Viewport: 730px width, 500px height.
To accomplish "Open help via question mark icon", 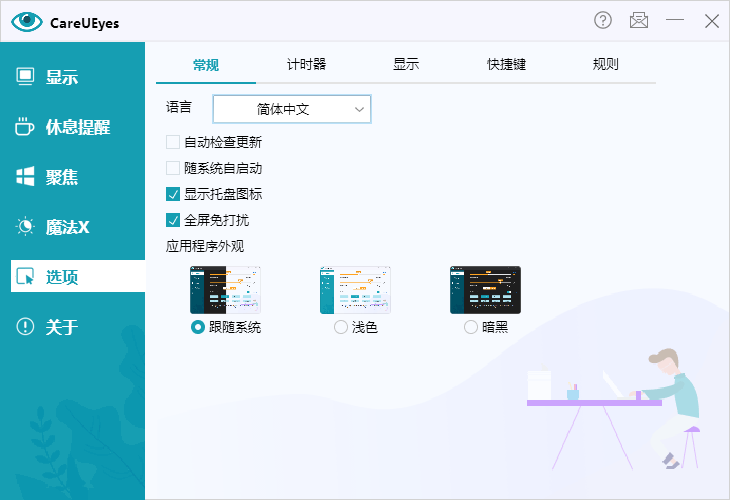I will tap(603, 20).
